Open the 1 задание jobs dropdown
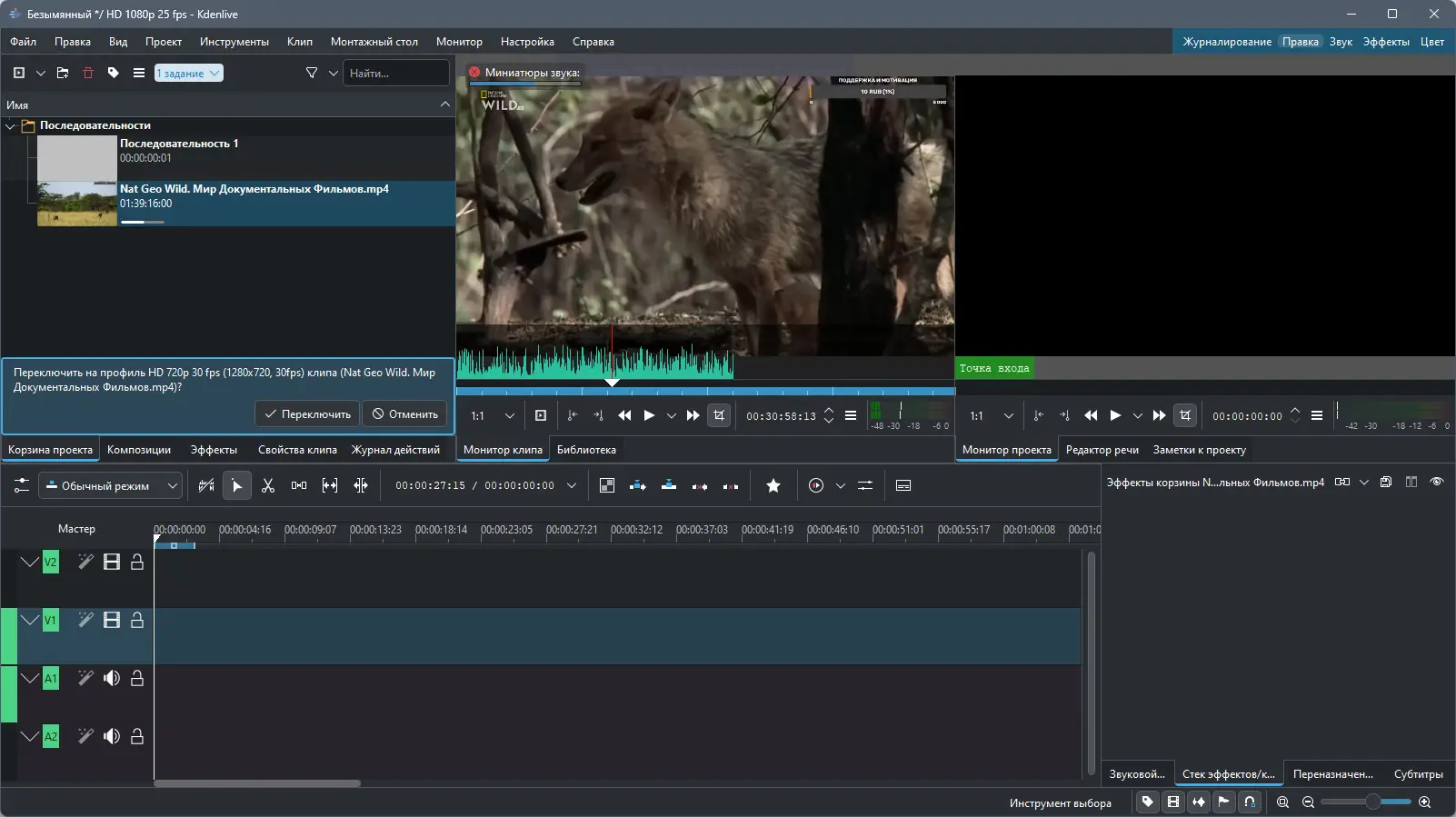1456x817 pixels. 188,73
